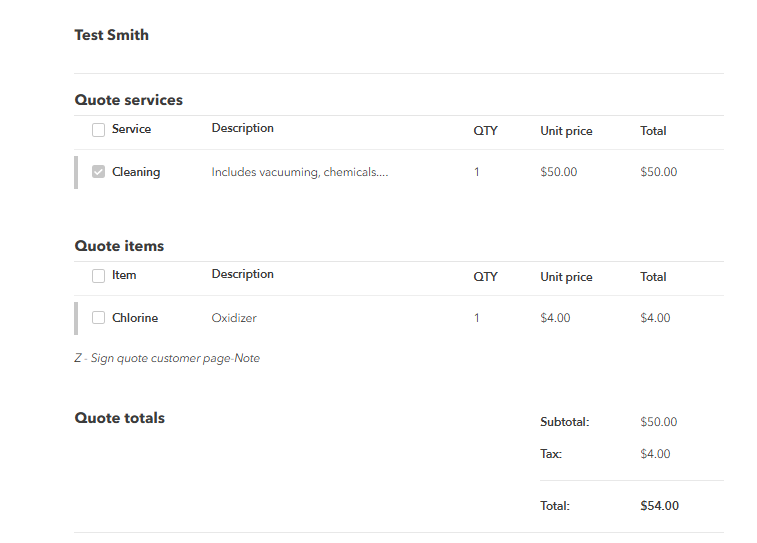Click the Subtotal amount $50.00
Screen dimensions: 757x543
click(x=658, y=422)
